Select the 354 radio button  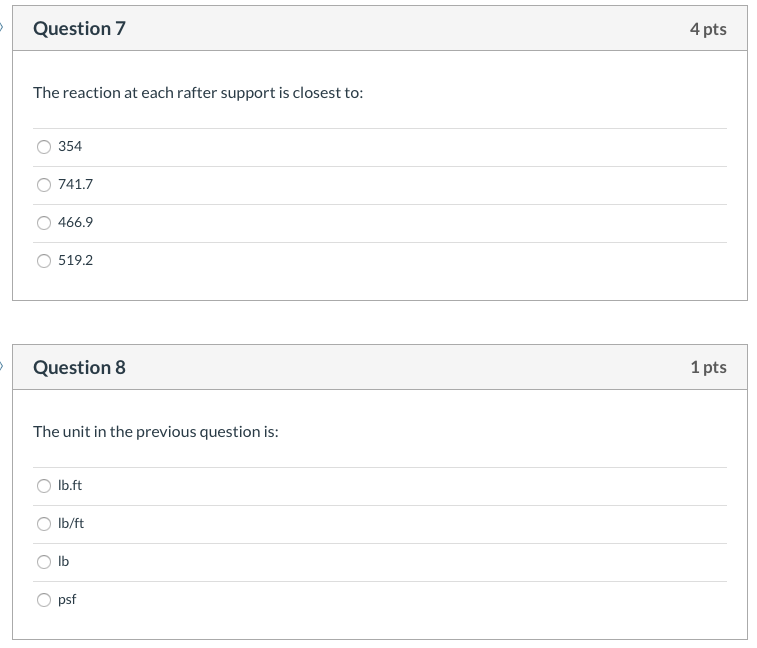(x=44, y=147)
